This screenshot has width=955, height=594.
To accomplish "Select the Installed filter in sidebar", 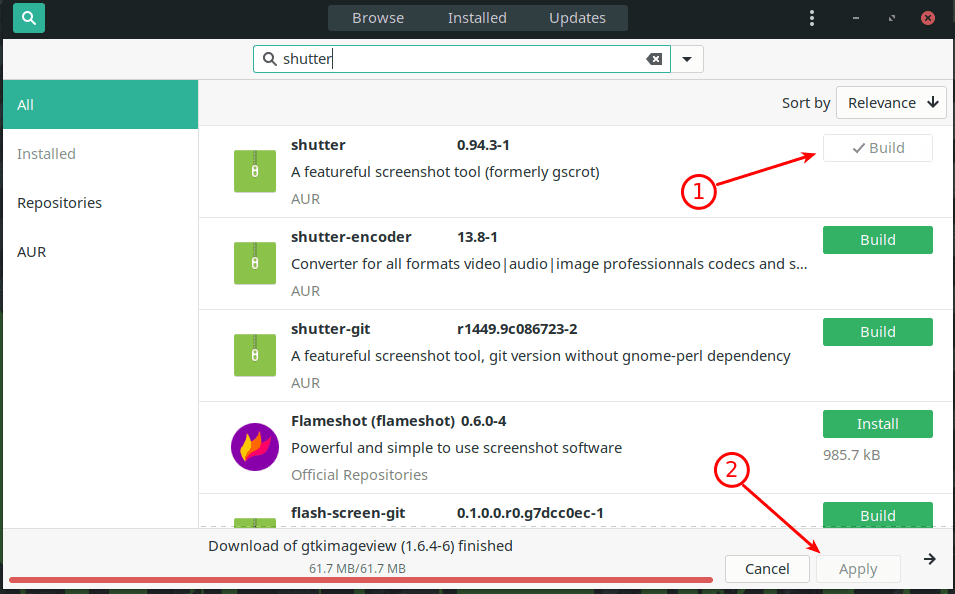I will tap(100, 154).
